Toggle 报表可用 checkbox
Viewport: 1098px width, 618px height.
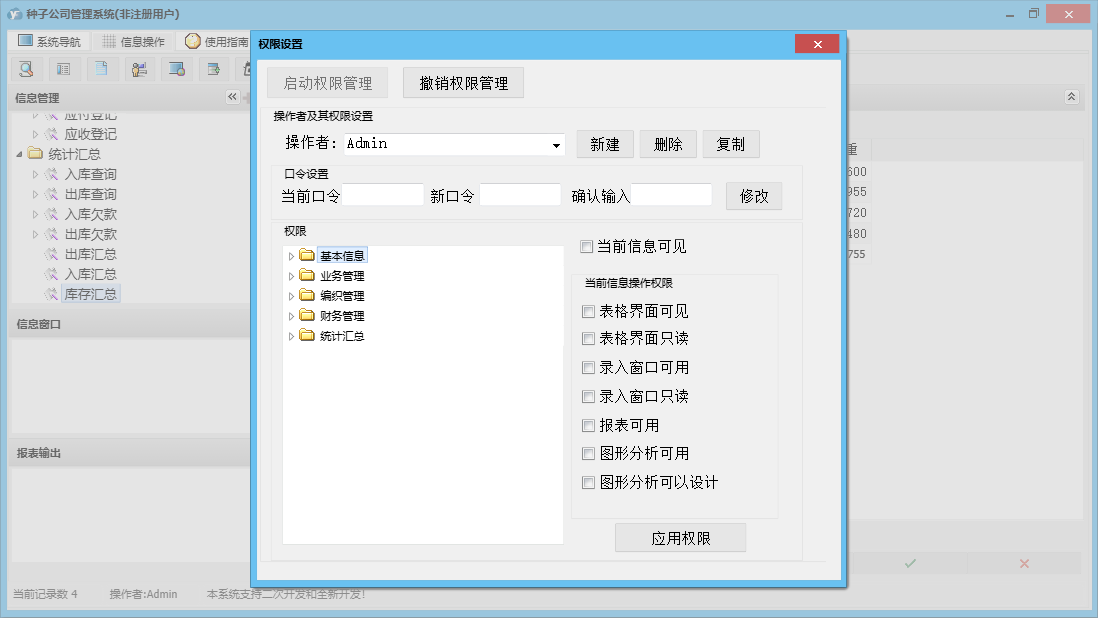click(x=588, y=426)
